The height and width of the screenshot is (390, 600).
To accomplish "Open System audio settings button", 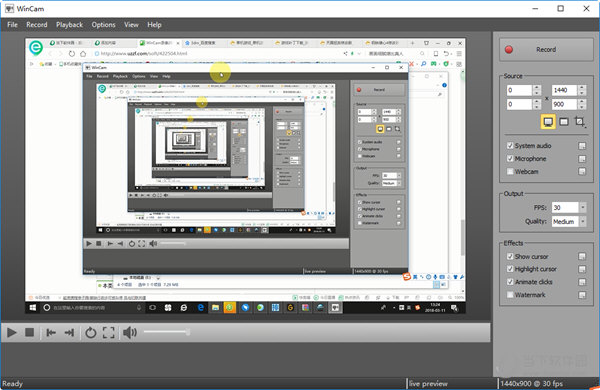I will click(x=582, y=146).
